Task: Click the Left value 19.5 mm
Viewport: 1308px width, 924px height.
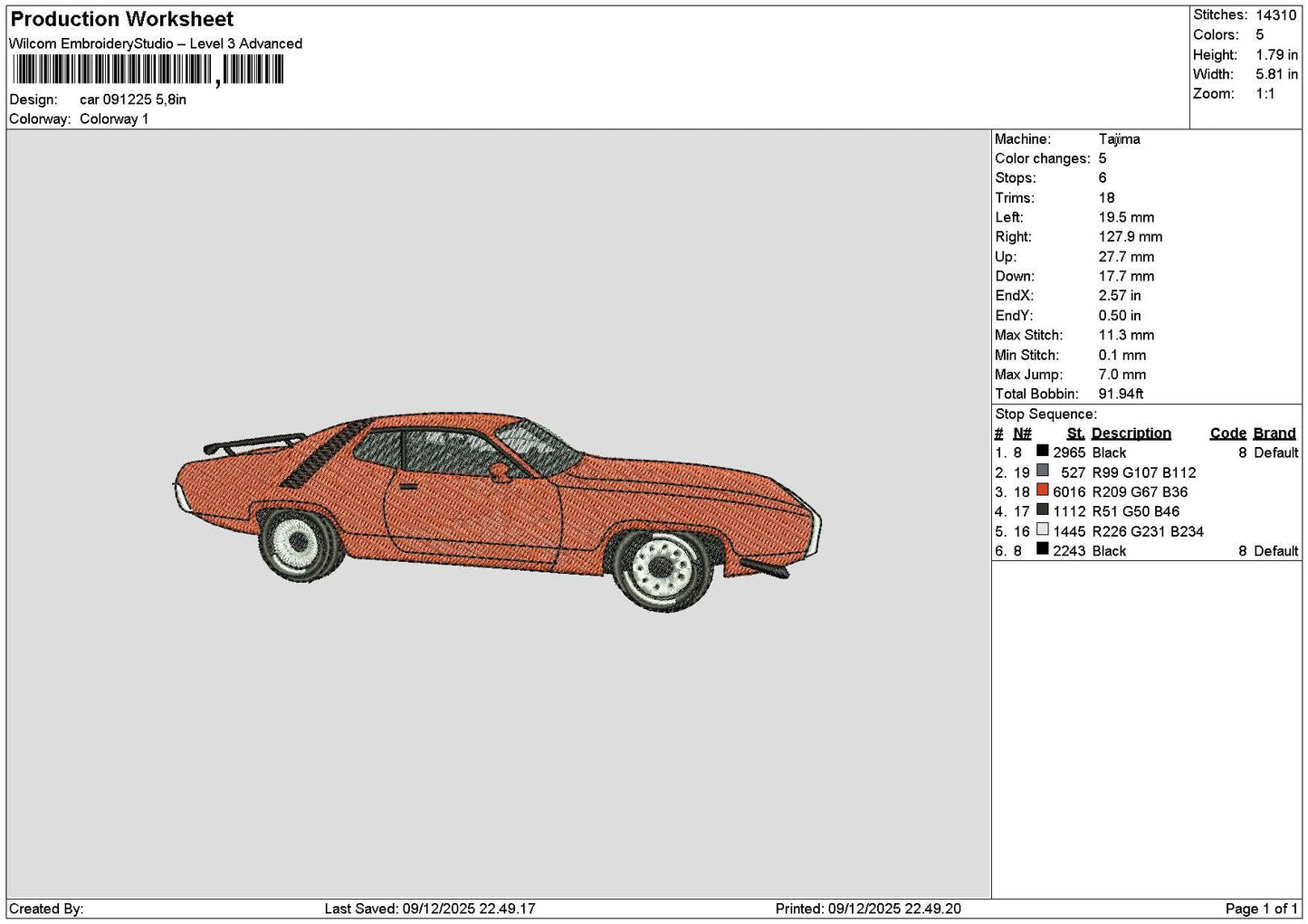Action: pos(1126,217)
